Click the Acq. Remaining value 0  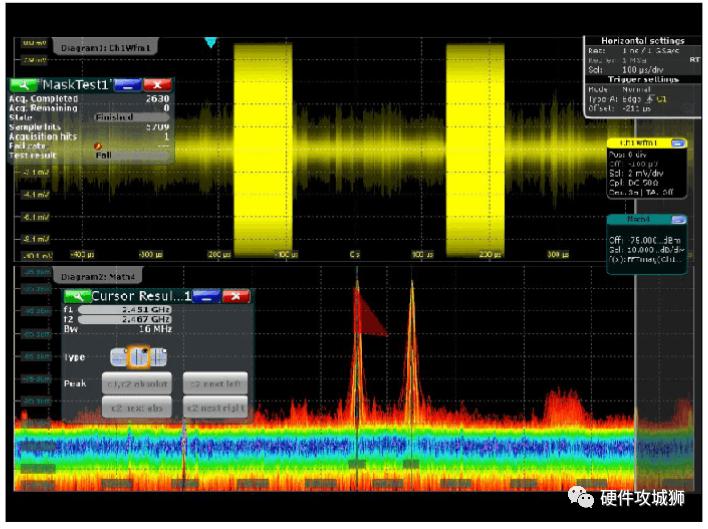click(166, 108)
